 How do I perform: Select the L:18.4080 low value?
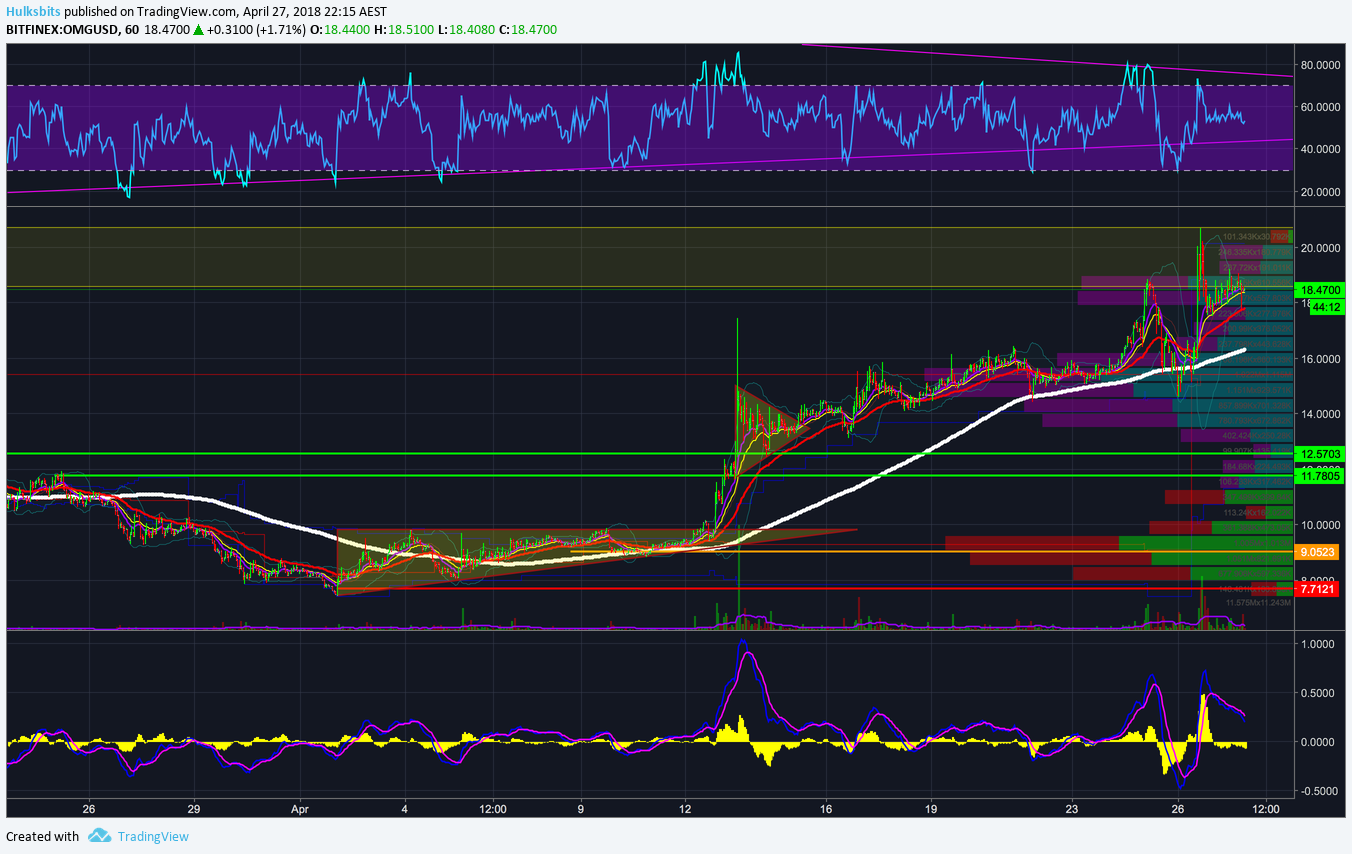(466, 30)
